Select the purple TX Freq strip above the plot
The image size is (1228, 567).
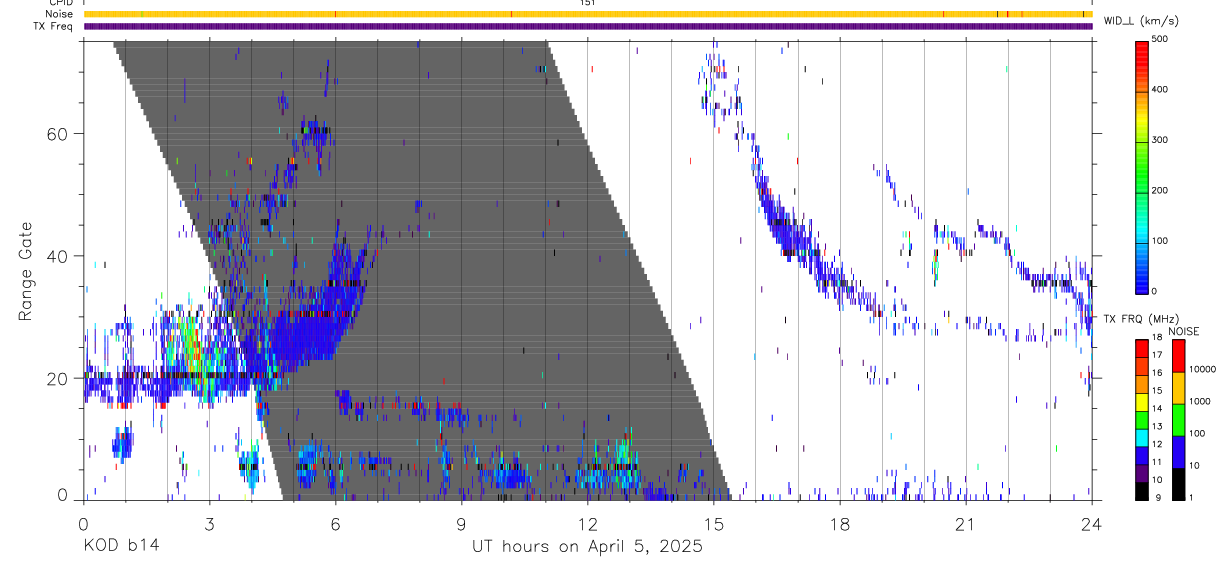click(587, 26)
